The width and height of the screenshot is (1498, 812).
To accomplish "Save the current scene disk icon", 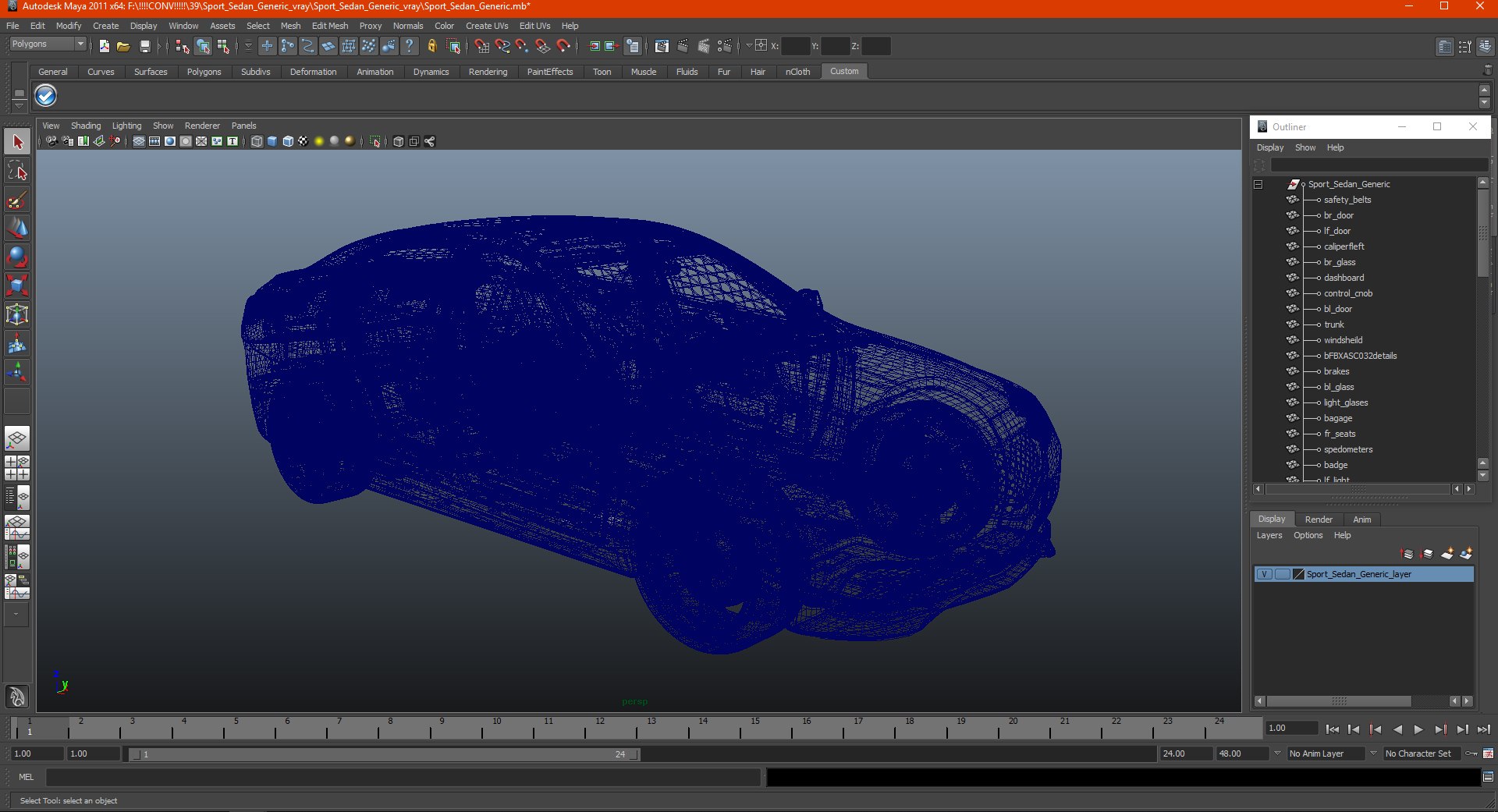I will (x=144, y=47).
